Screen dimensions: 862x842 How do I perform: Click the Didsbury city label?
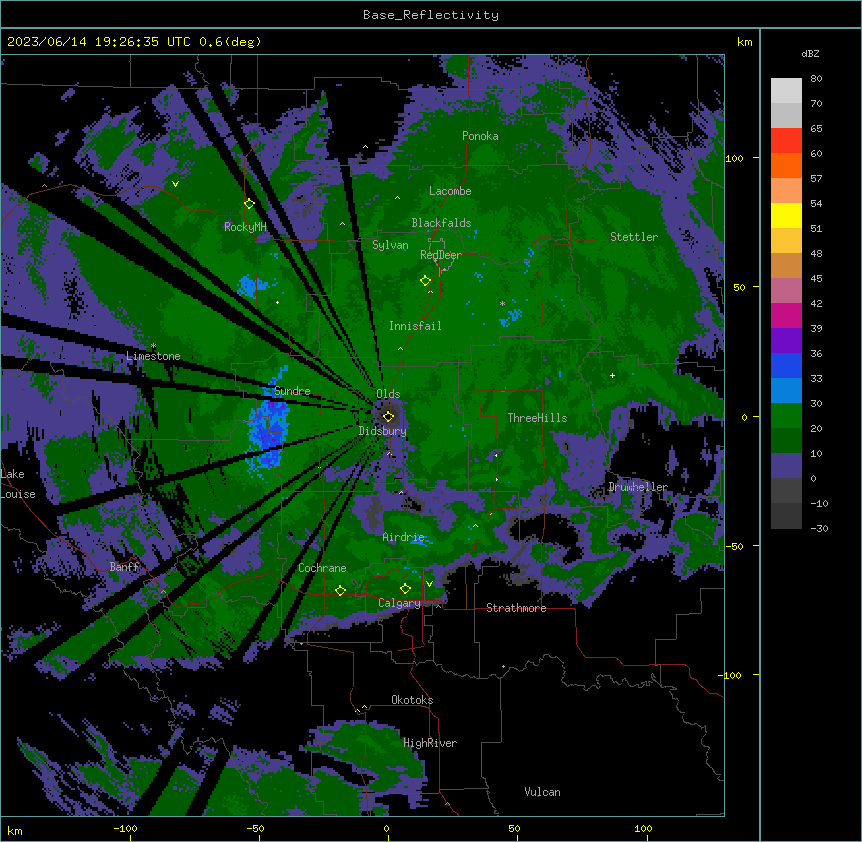383,431
